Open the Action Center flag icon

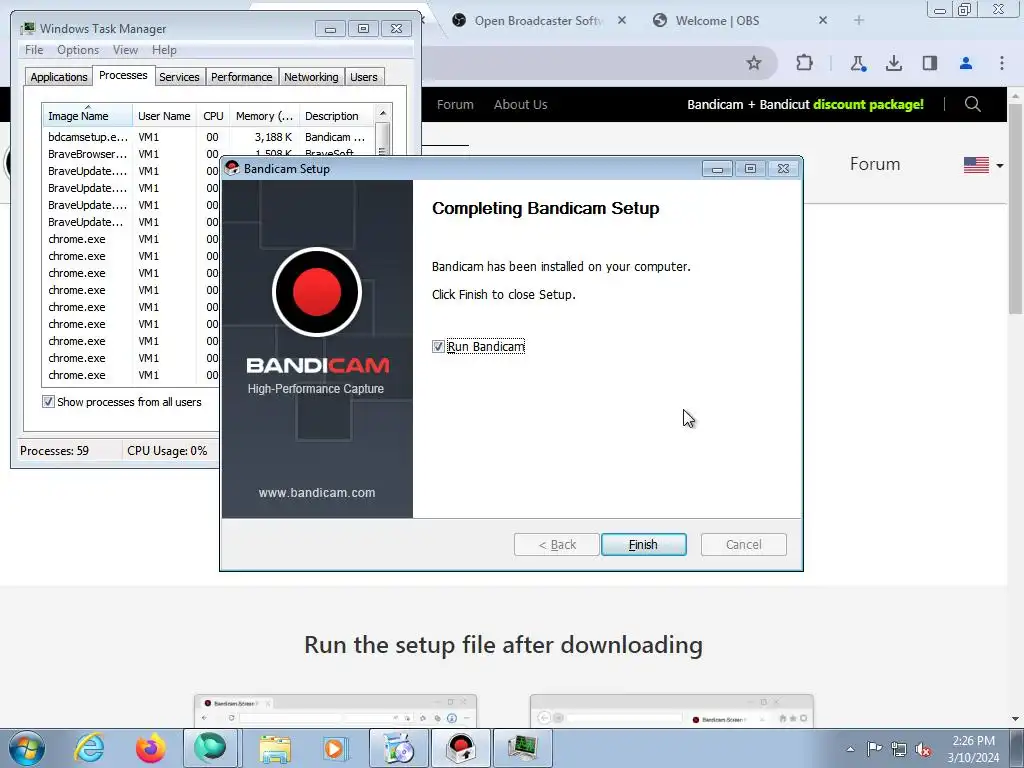(x=874, y=748)
